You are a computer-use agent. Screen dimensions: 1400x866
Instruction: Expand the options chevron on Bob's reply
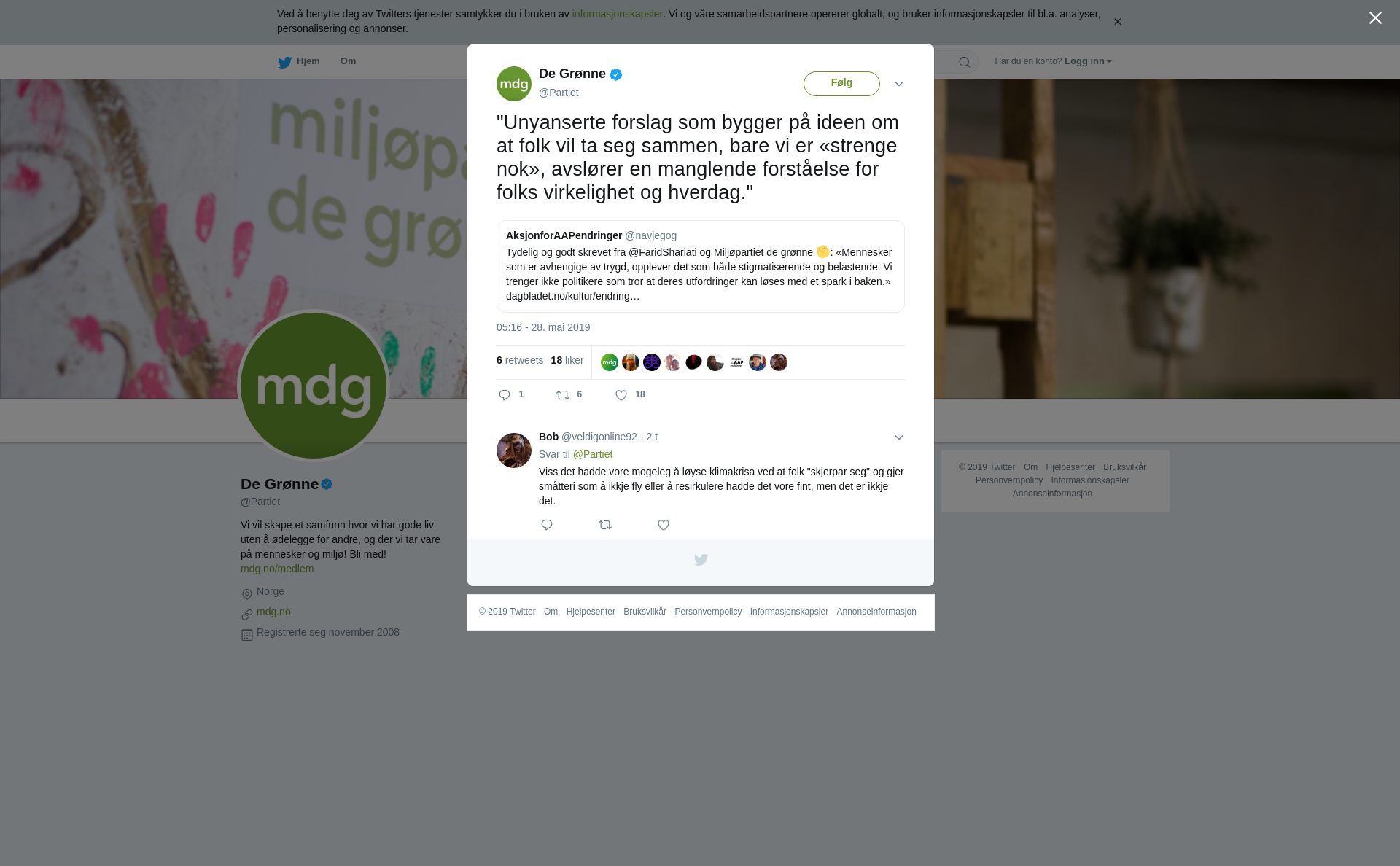click(899, 437)
